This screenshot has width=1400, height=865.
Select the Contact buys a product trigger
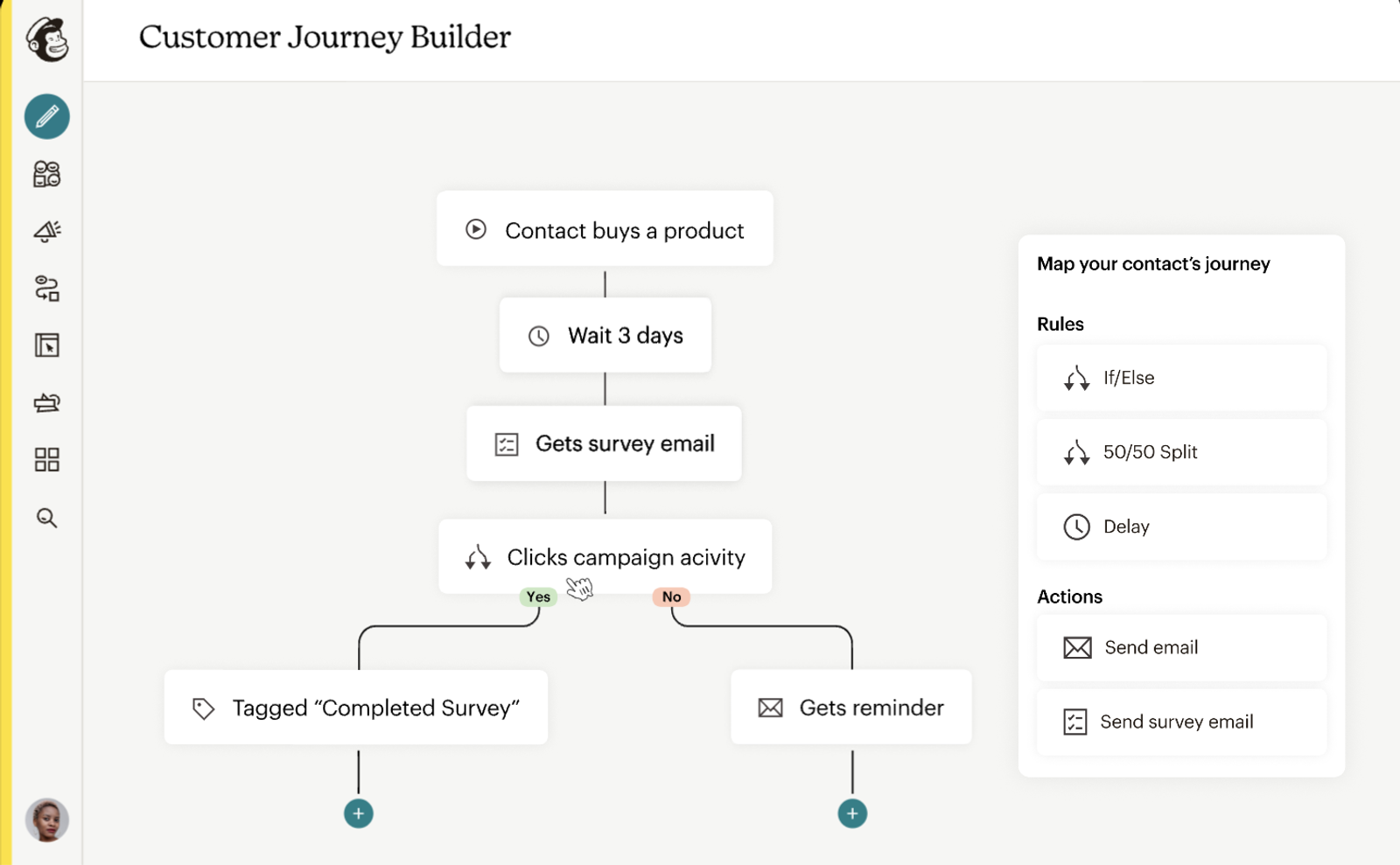pyautogui.click(x=605, y=229)
